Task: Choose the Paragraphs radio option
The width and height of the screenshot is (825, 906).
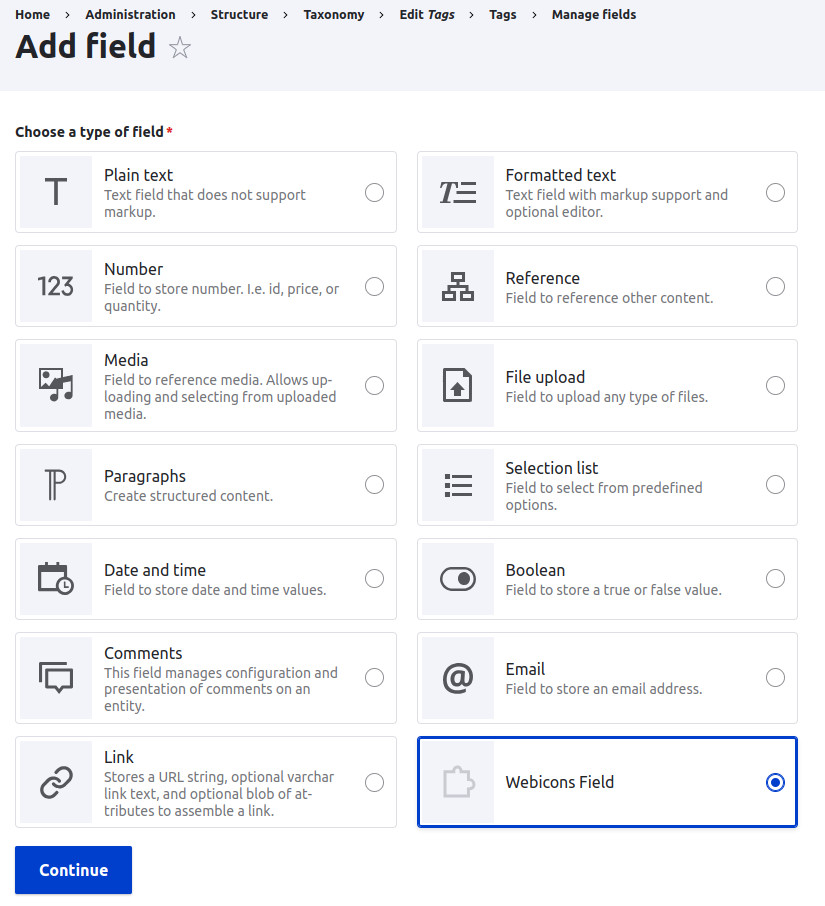Action: [x=374, y=485]
